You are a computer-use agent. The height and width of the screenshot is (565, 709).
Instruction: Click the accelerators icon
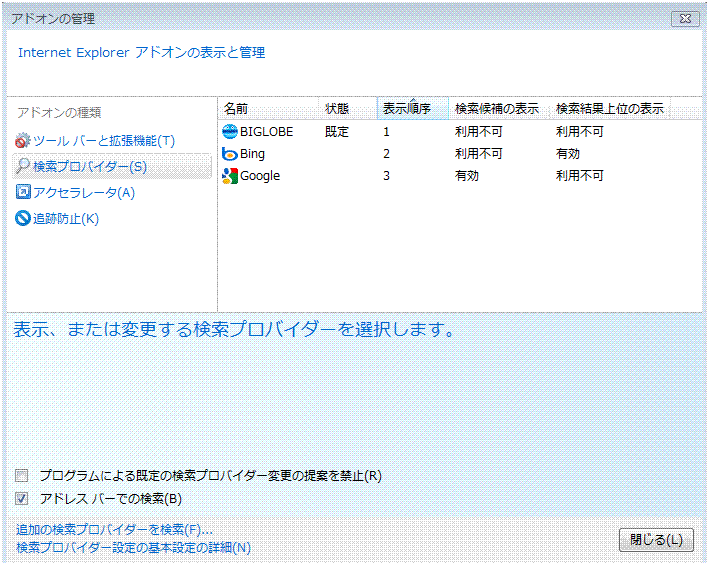click(23, 192)
